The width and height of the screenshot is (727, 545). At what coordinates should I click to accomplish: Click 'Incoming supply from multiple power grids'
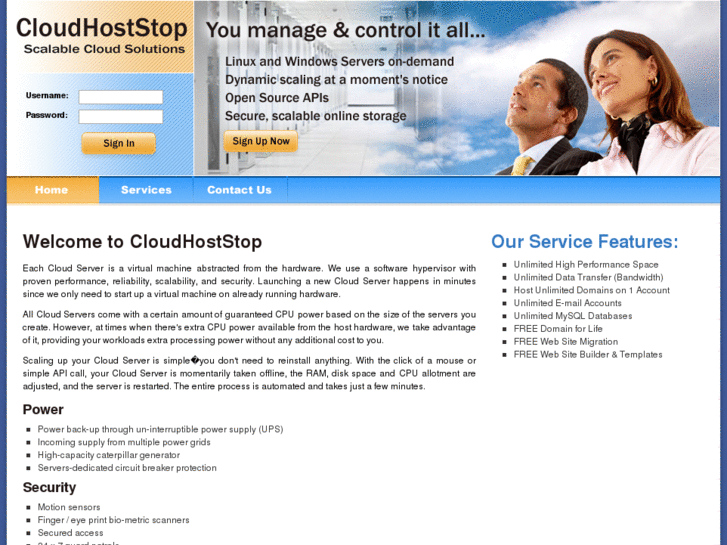124,442
